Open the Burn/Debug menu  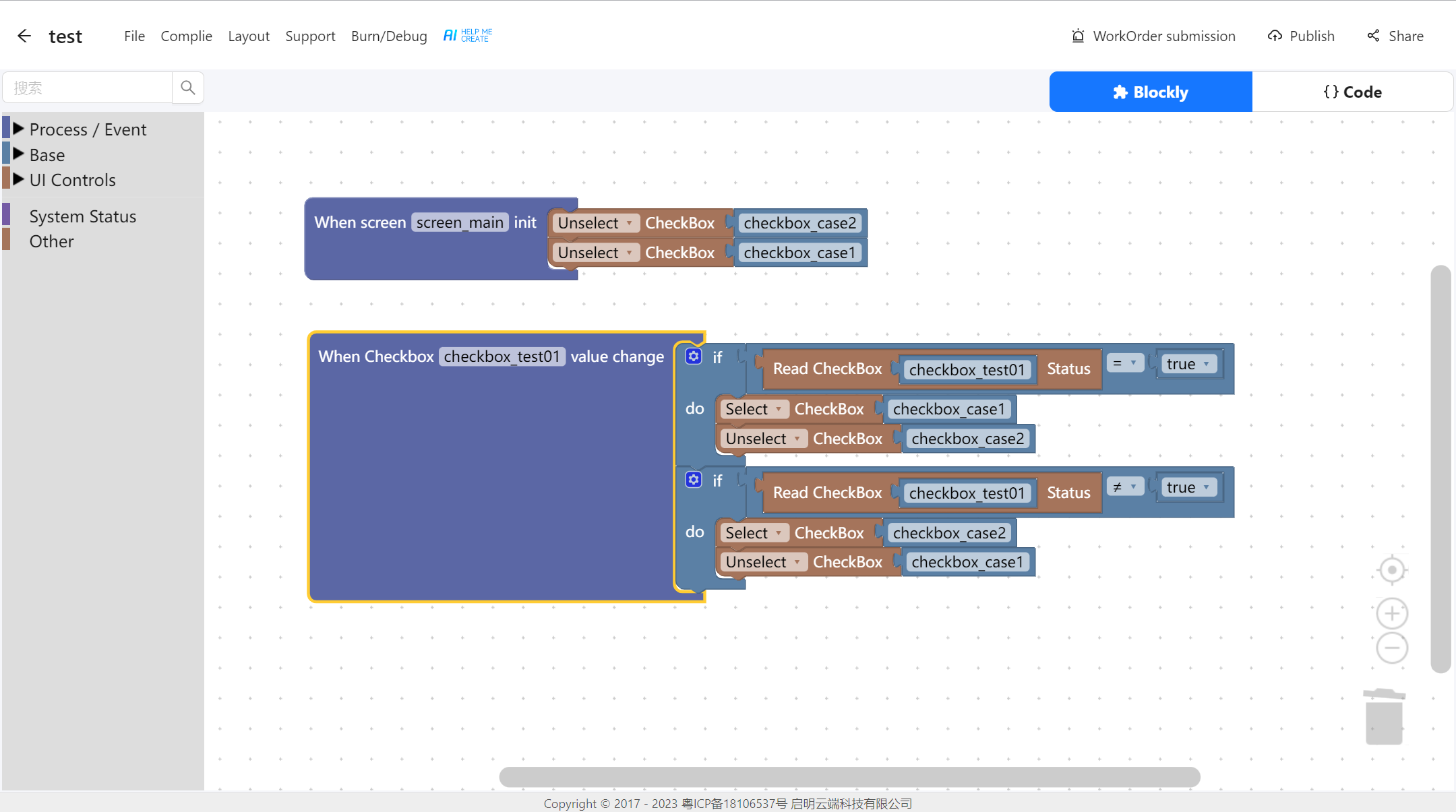pyautogui.click(x=389, y=36)
